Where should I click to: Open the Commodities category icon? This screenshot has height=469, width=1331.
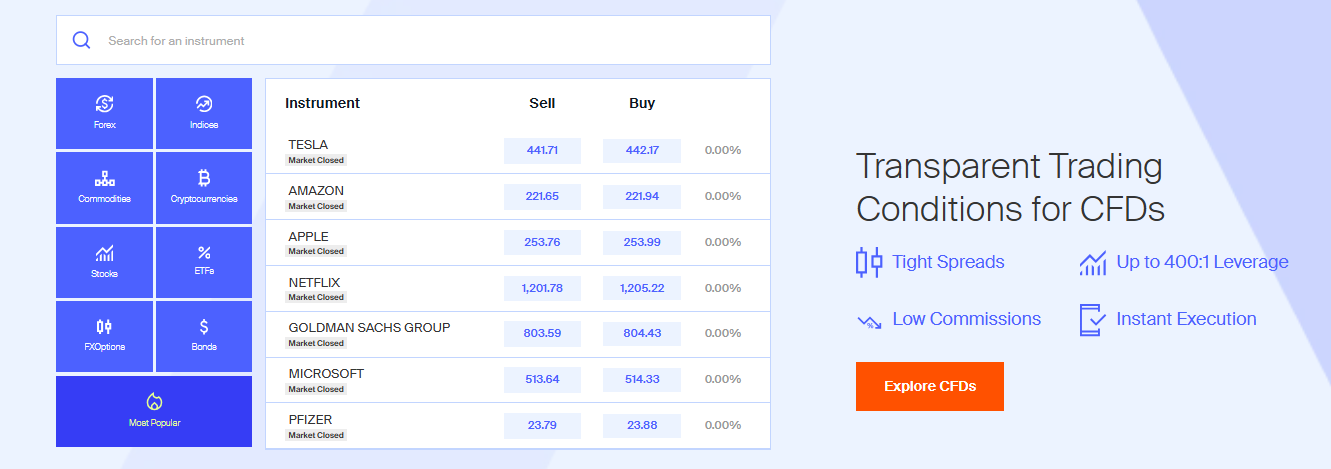click(x=105, y=179)
